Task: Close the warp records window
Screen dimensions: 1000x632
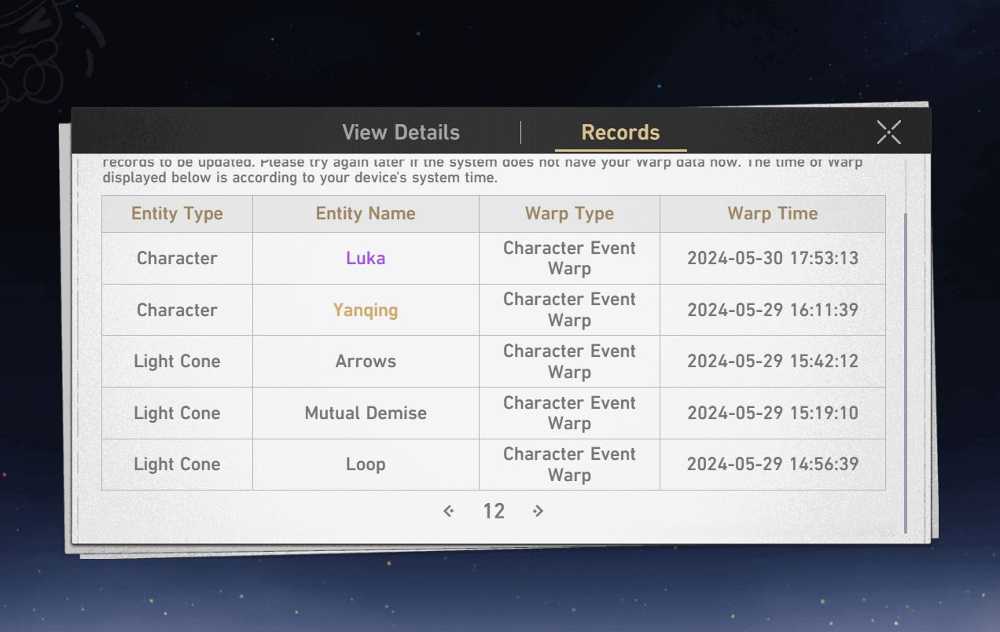Action: [x=888, y=132]
